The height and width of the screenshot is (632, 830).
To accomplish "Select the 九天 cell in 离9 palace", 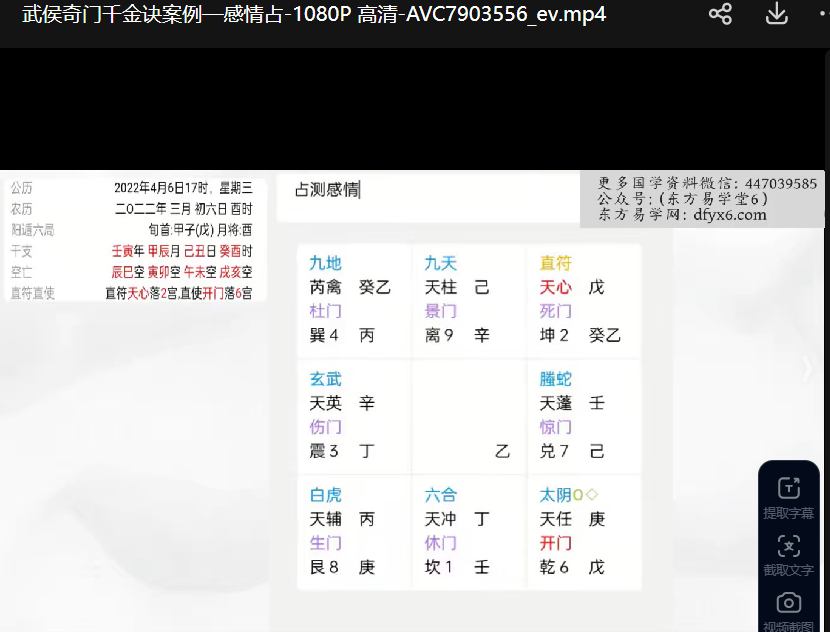I will [469, 299].
